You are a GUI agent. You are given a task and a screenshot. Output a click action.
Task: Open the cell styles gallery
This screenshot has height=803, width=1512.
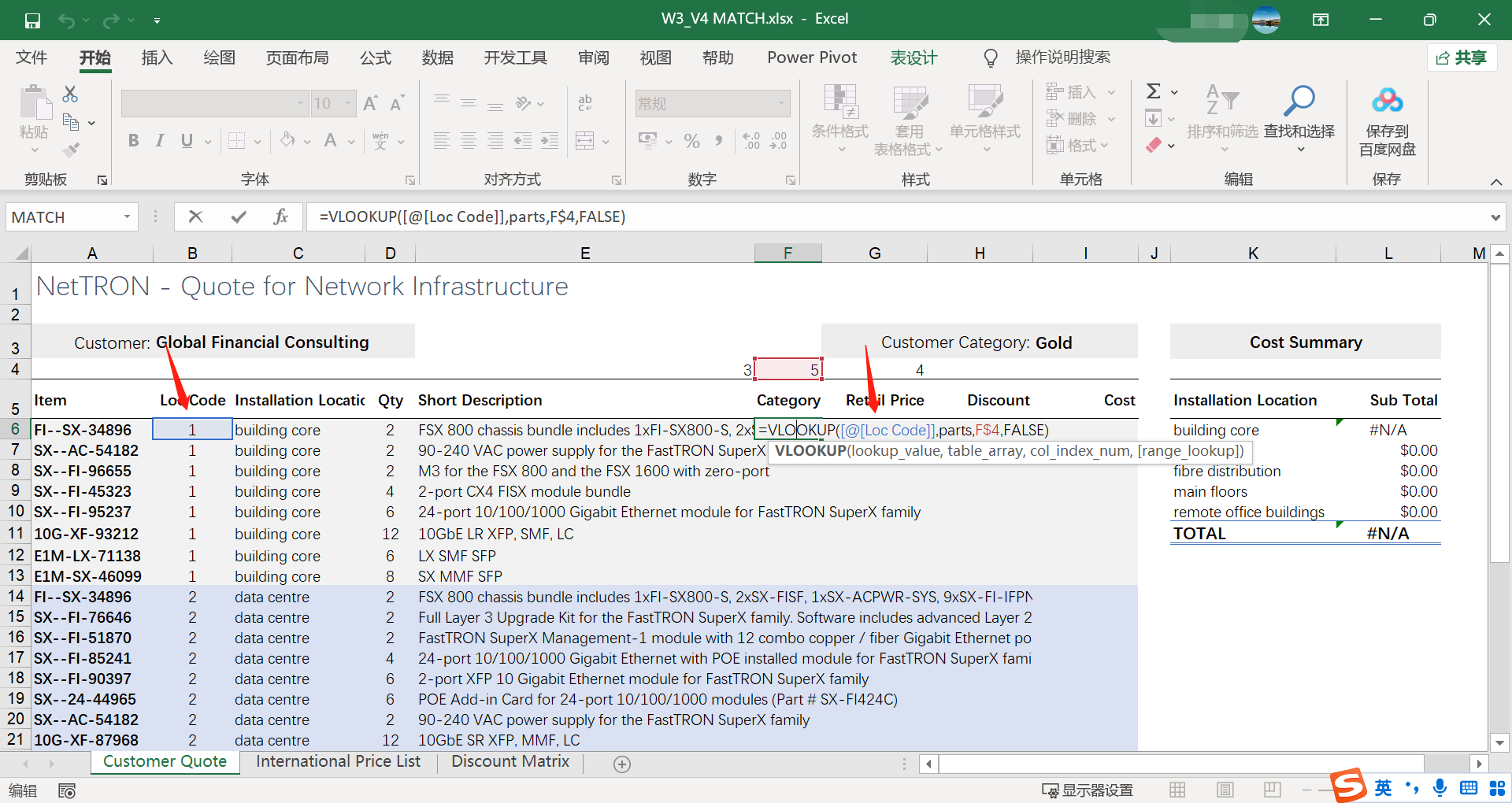tap(985, 118)
